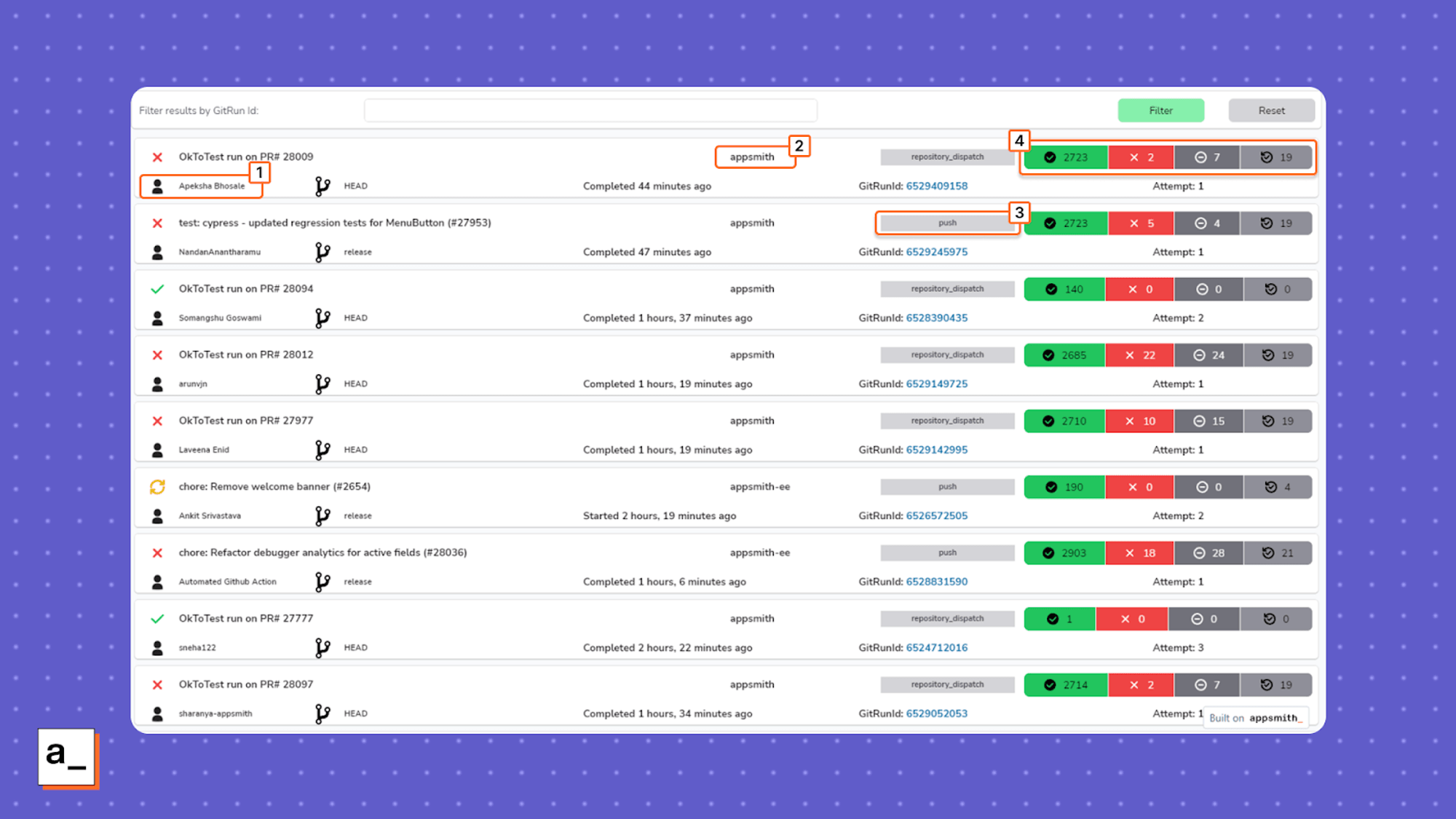Click the push tag on the cypress regression test row
Viewport: 1456px width, 819px height.
pyautogui.click(x=946, y=223)
